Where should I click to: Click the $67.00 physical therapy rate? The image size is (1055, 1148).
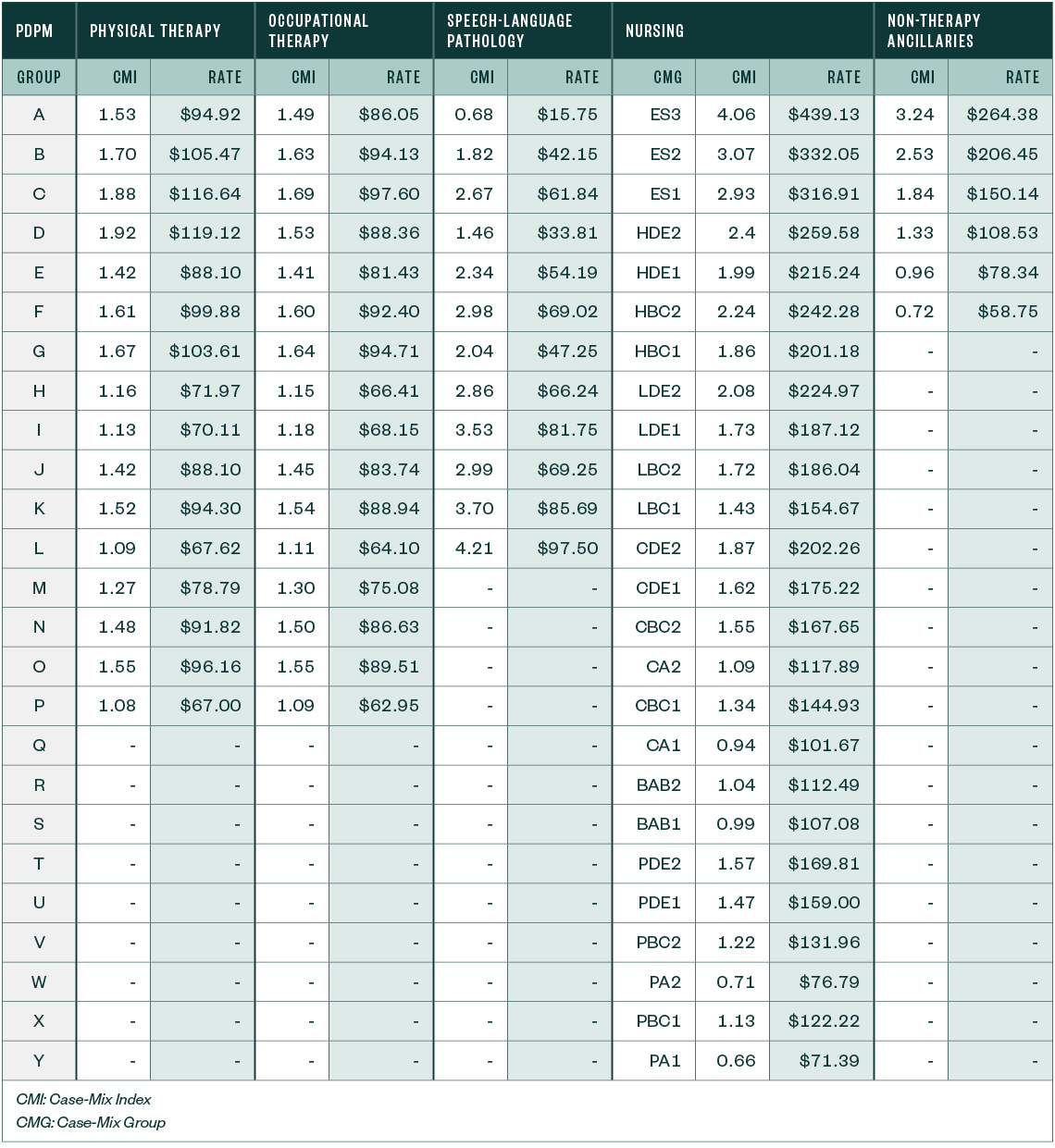210,706
